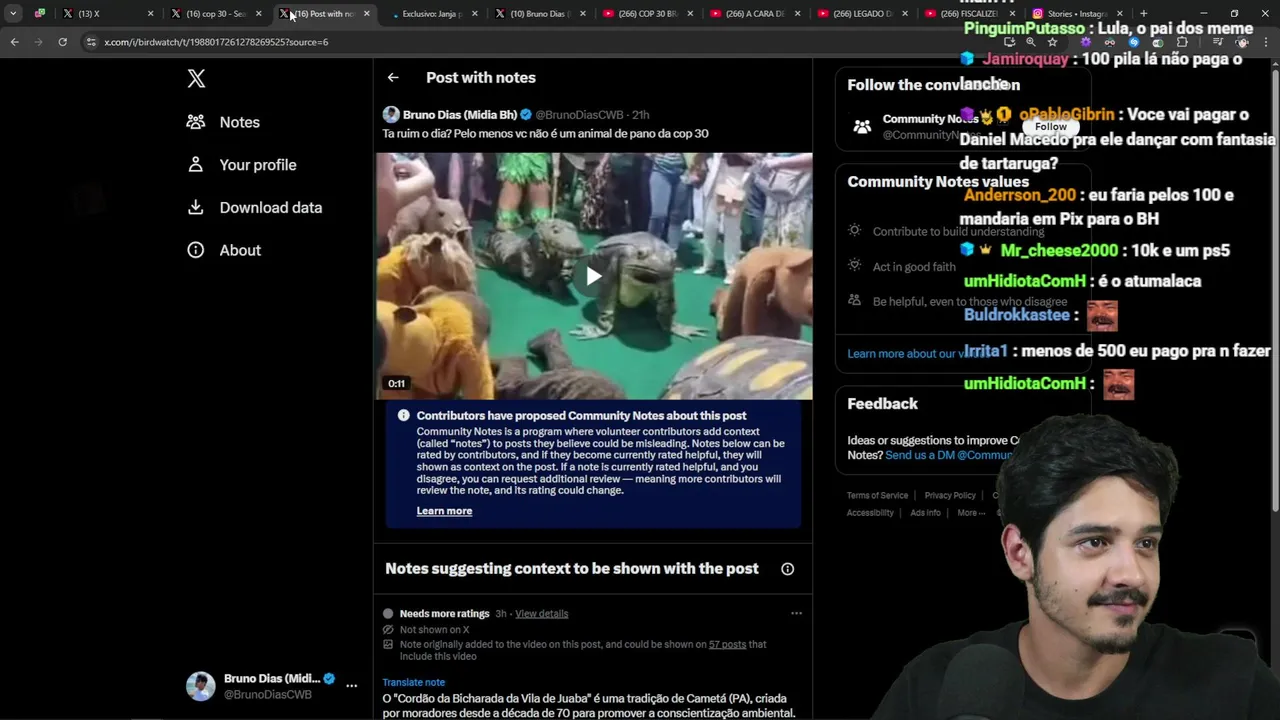
Task: Open a new browser tab with plus
Action: [1143, 14]
